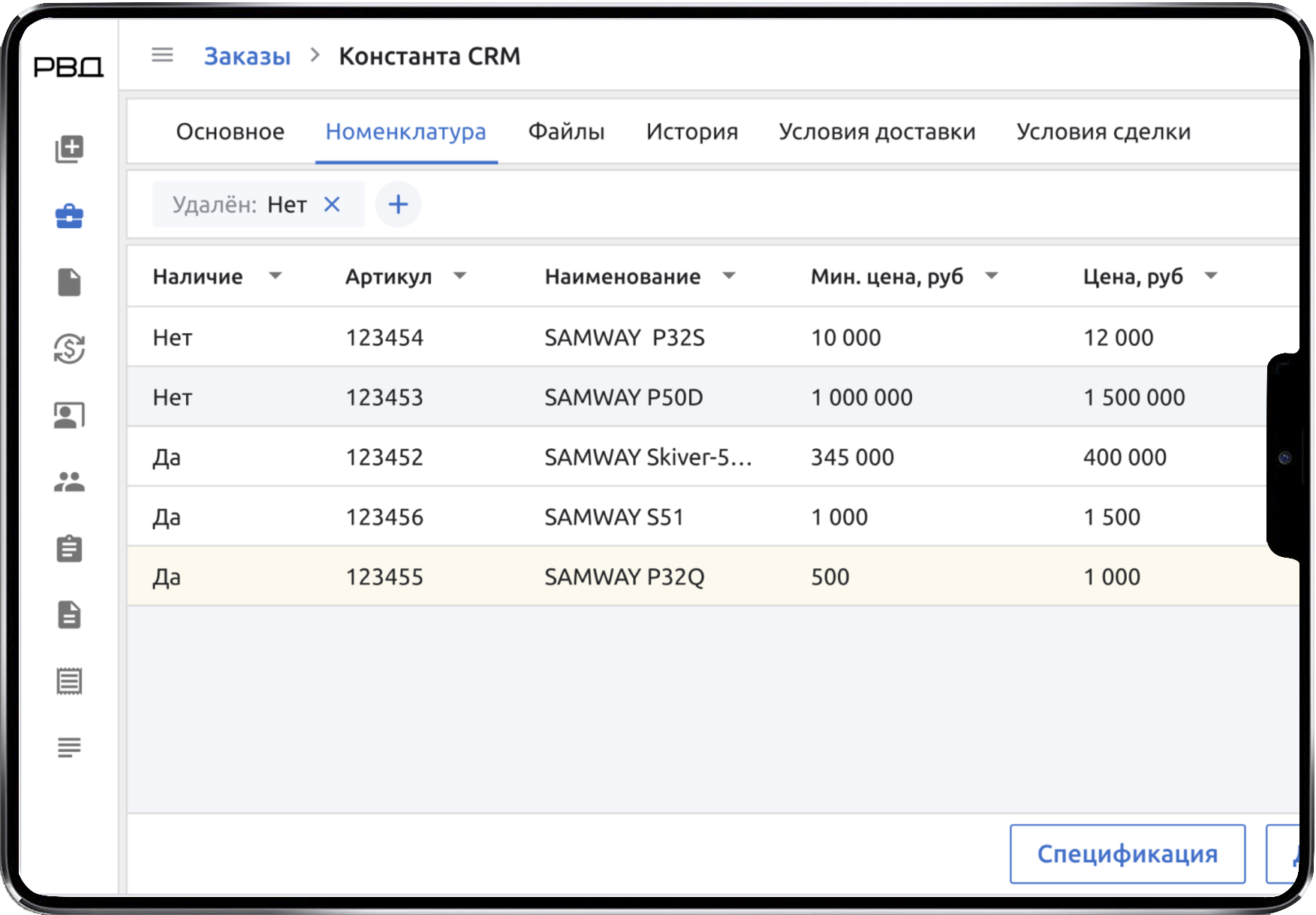Open the Условия доставки tab
Viewport: 1316px width, 915px height.
pos(877,131)
